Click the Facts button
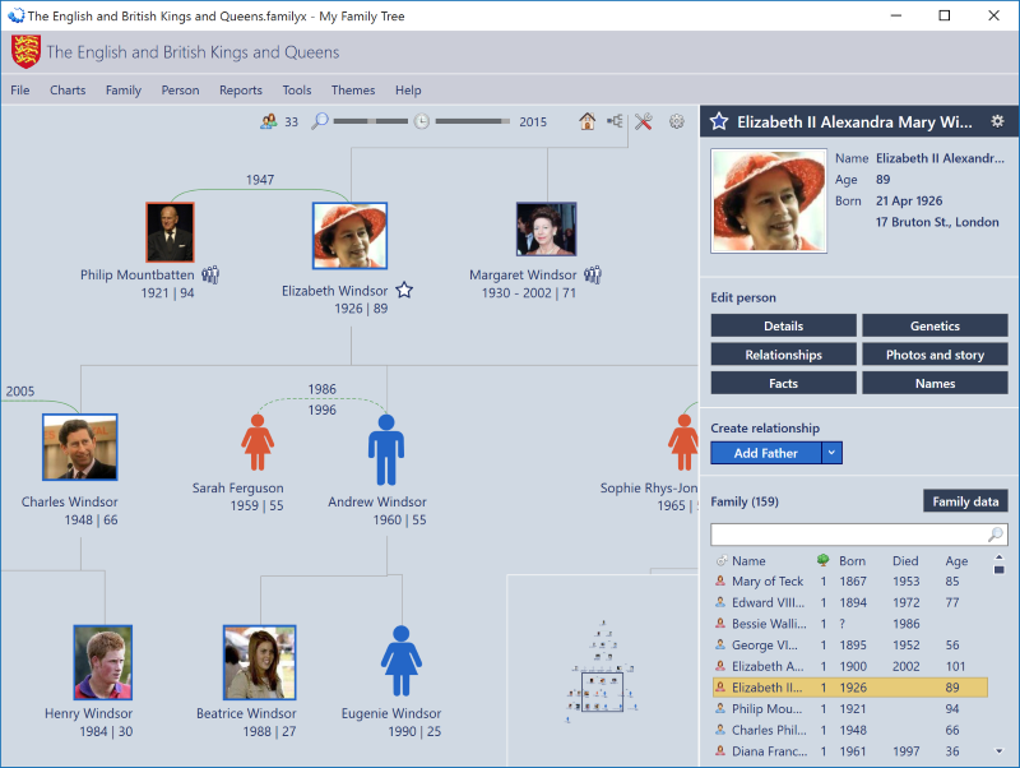The height and width of the screenshot is (768, 1020). pos(783,383)
